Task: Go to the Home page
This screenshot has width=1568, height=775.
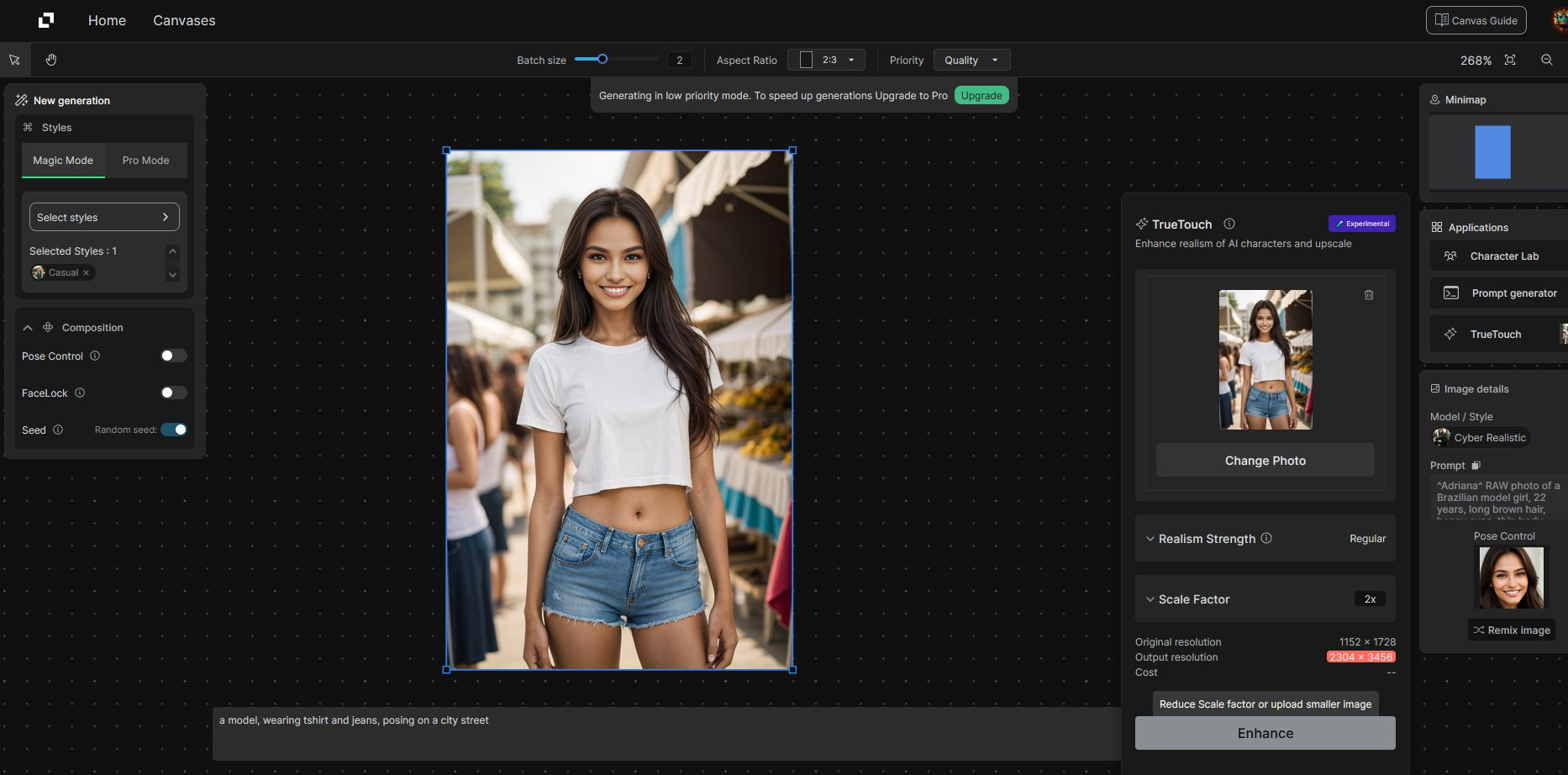Action: (107, 20)
